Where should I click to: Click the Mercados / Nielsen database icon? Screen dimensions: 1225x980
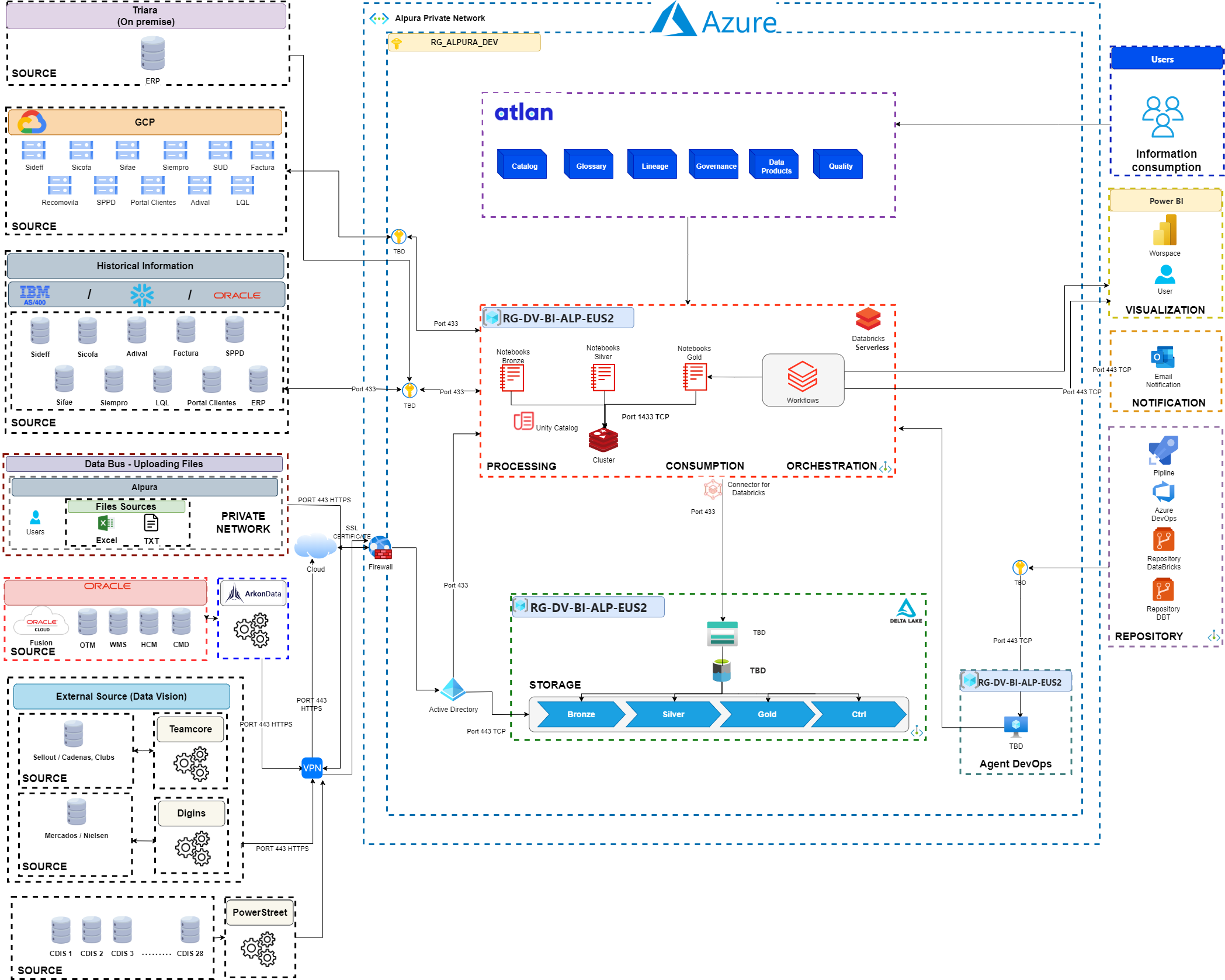(x=77, y=812)
